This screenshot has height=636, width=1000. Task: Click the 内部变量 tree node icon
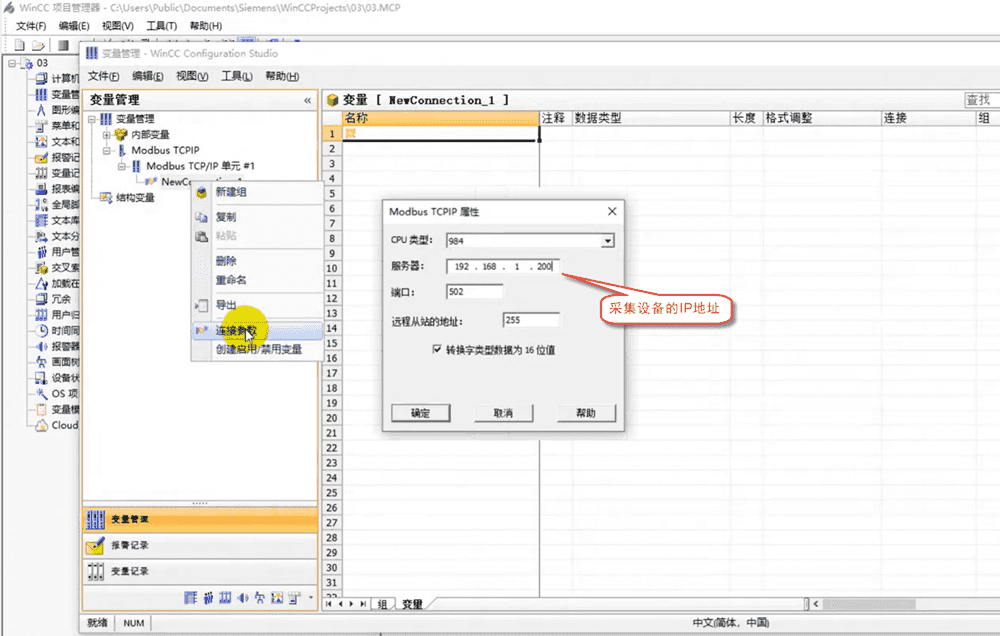[x=121, y=134]
